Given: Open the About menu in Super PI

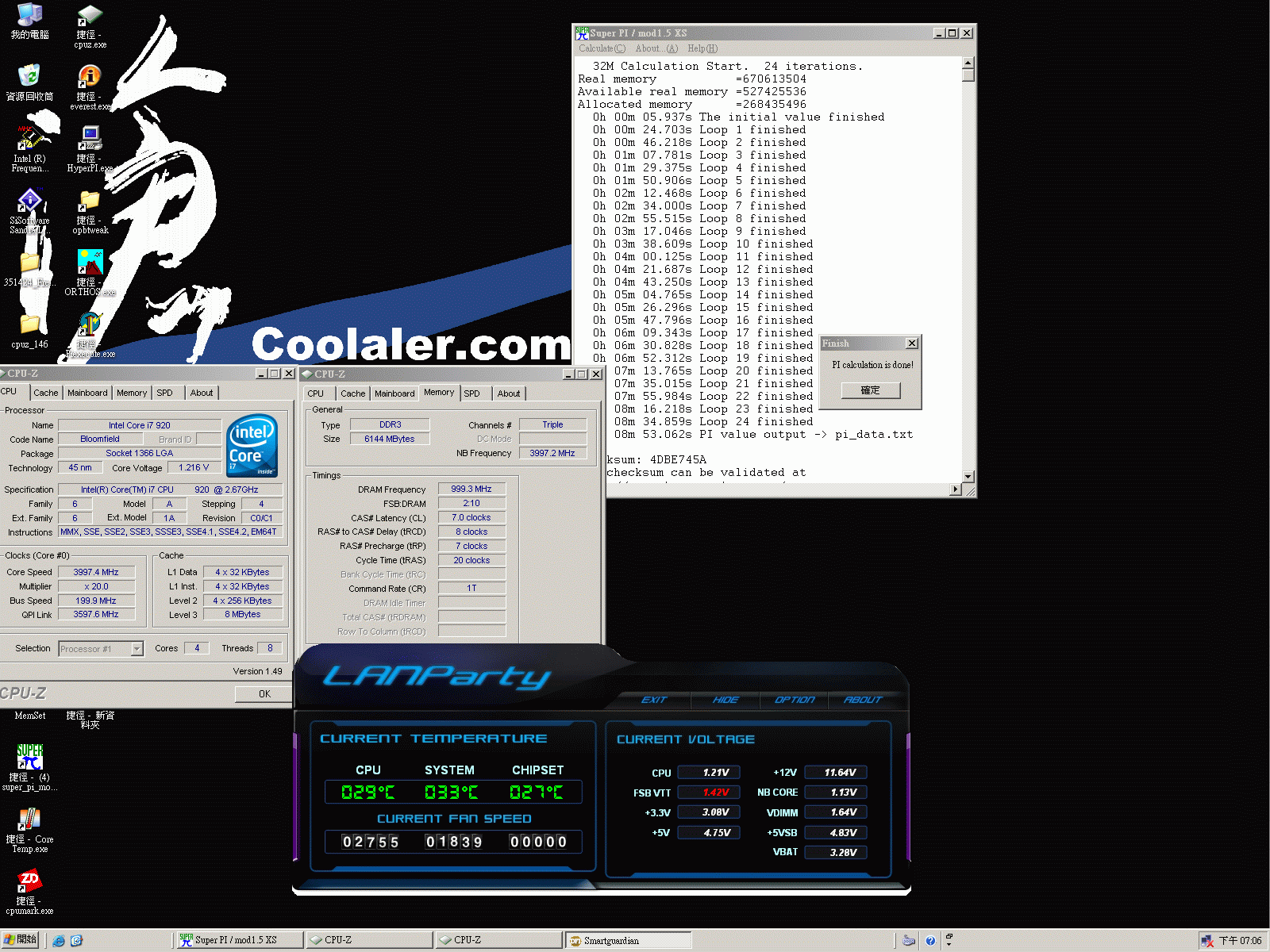Looking at the screenshot, I should [x=656, y=48].
